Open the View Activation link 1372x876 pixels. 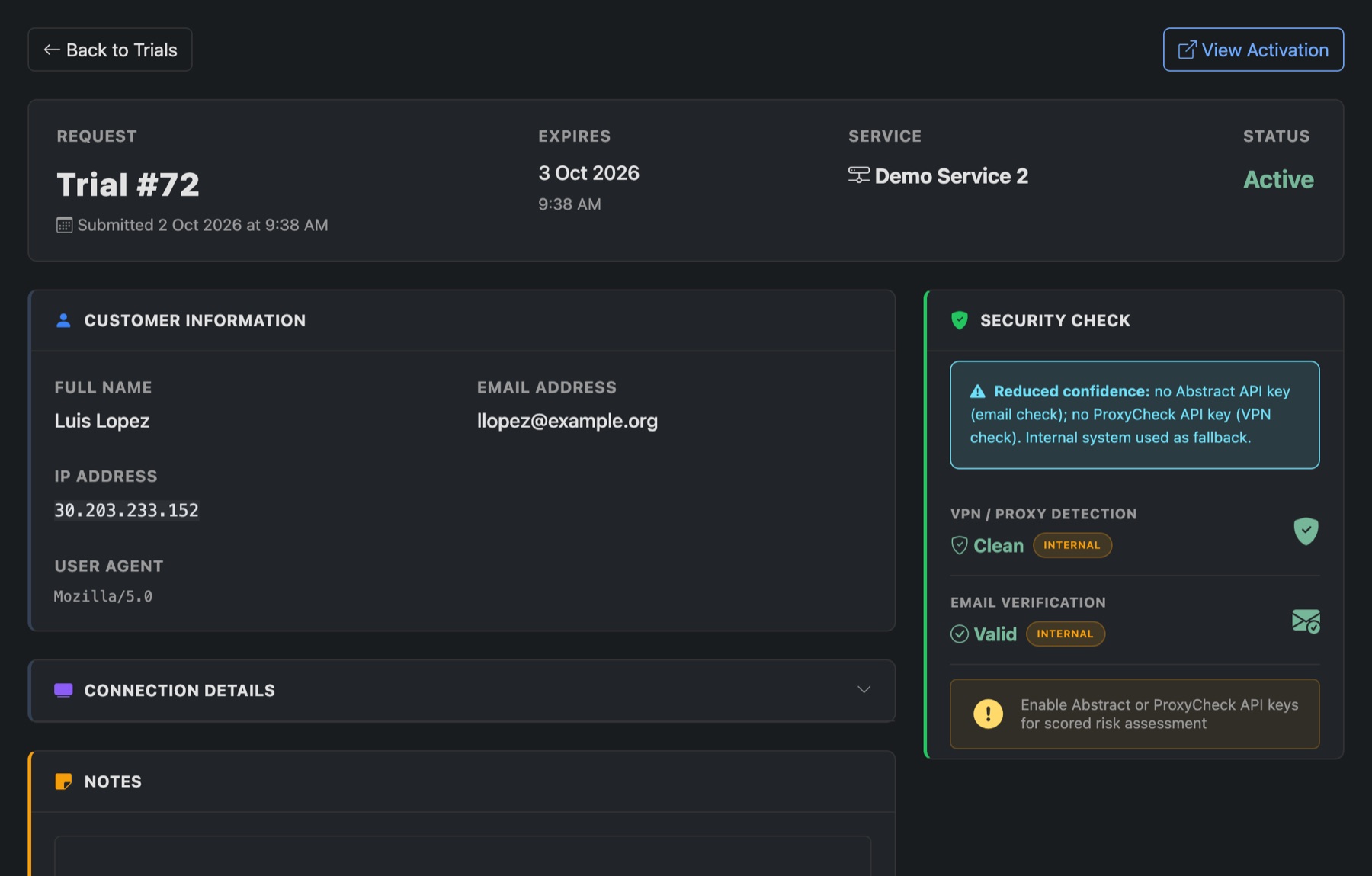point(1253,50)
